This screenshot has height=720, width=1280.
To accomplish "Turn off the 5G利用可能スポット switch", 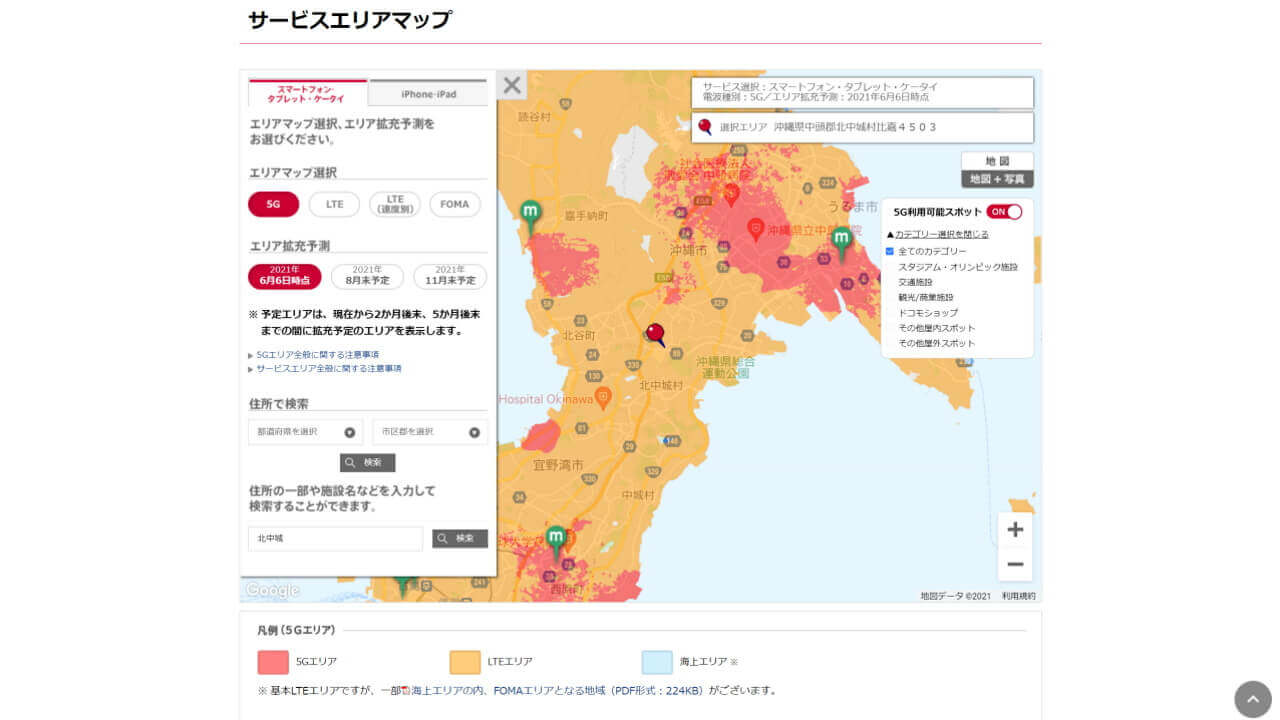I will [1006, 211].
